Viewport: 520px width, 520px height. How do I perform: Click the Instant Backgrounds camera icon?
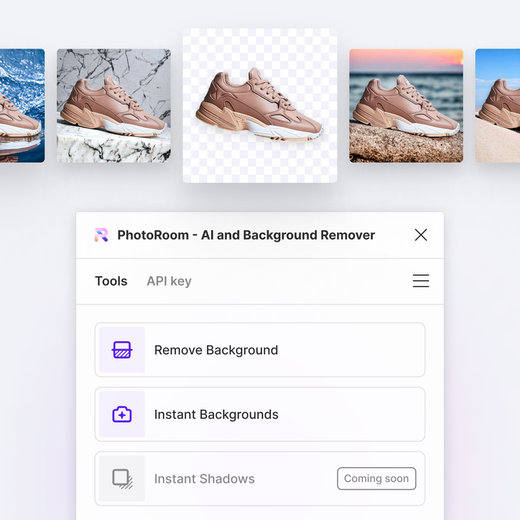(x=122, y=414)
